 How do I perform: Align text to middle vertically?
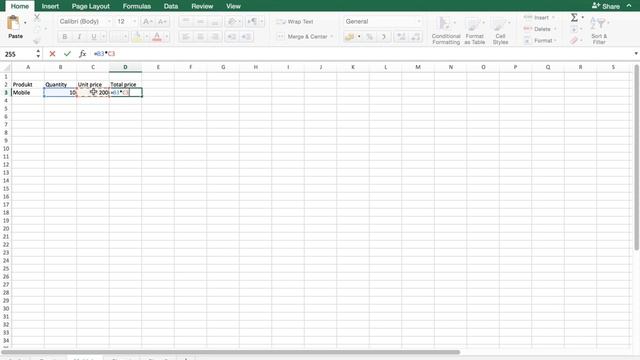click(x=200, y=21)
